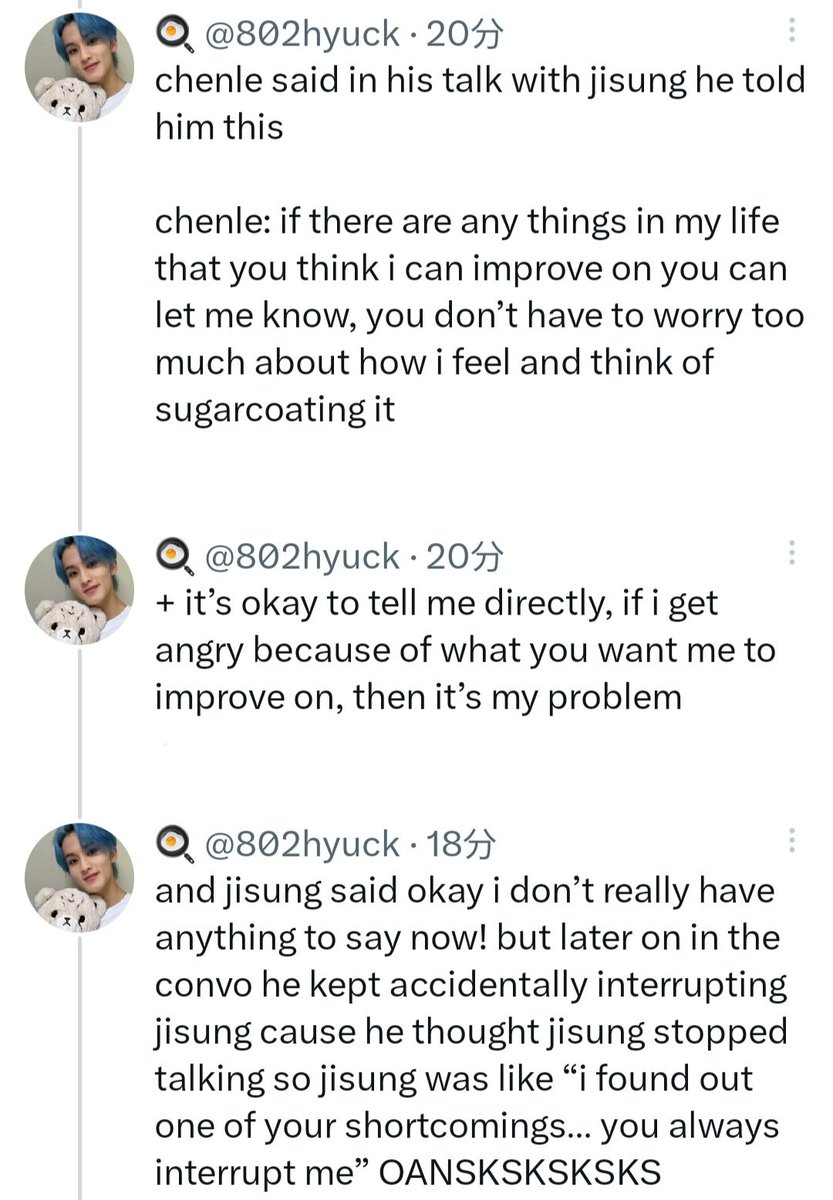Open three-dot menu on the third tweet
Screen dimensions: 833x1200
pyautogui.click(x=791, y=840)
